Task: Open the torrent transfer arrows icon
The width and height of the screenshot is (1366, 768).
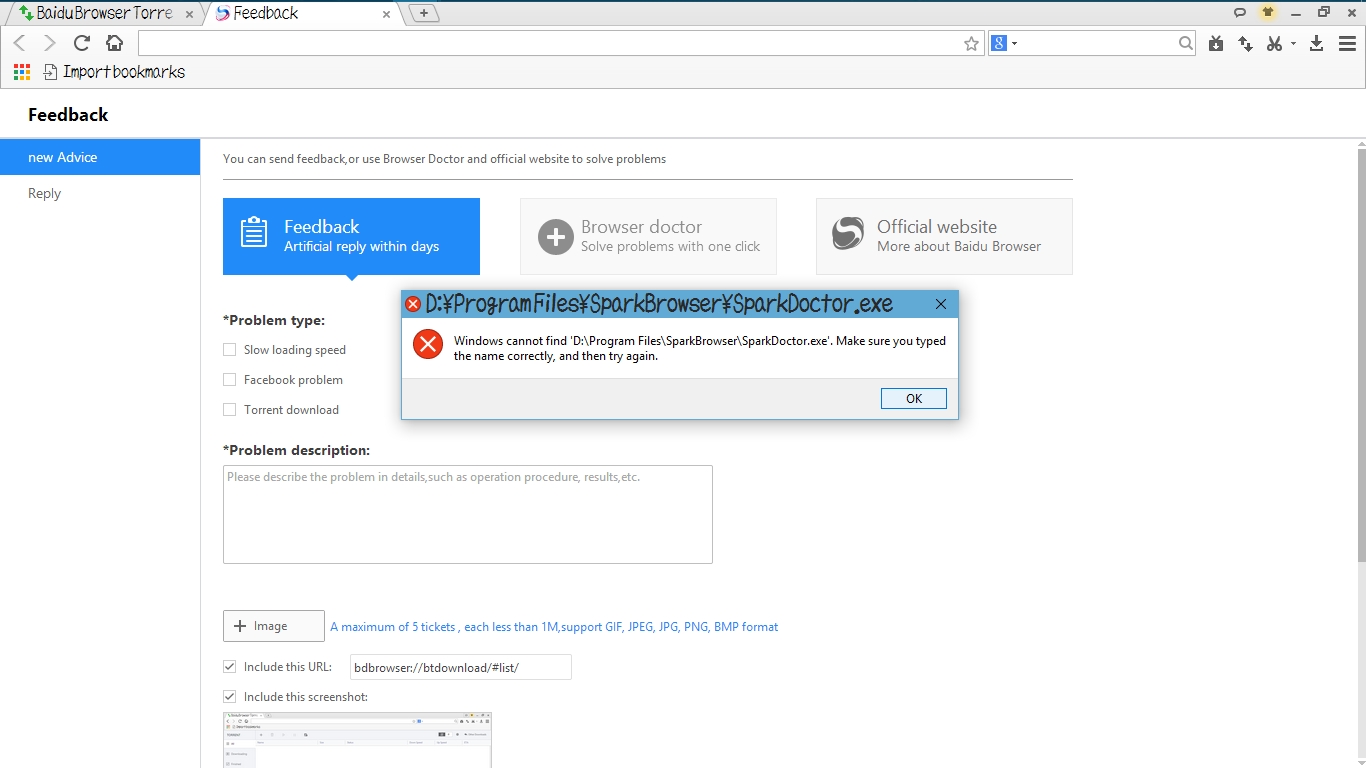Action: pos(1245,43)
